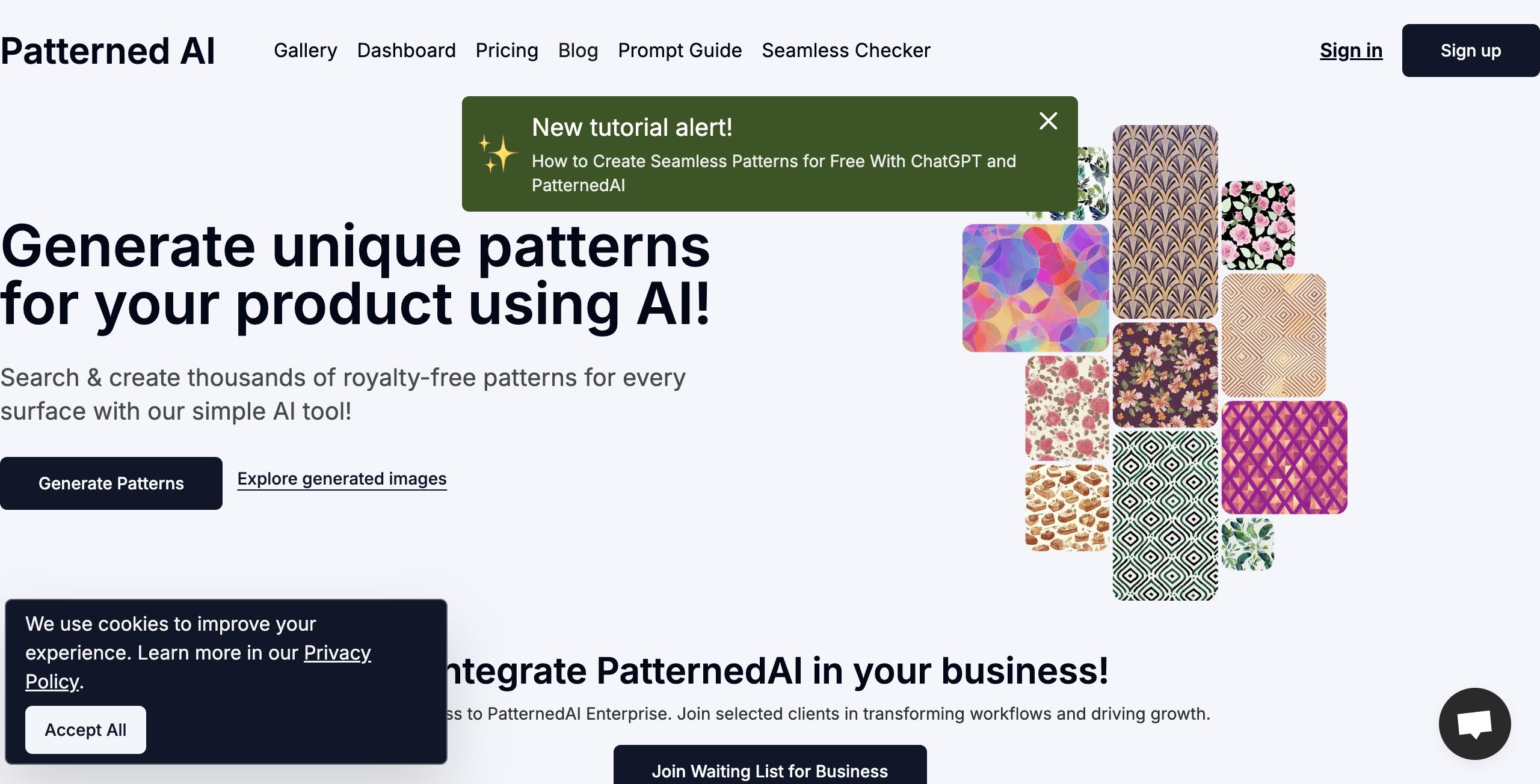Click the Patterned AI logo

coord(108,51)
